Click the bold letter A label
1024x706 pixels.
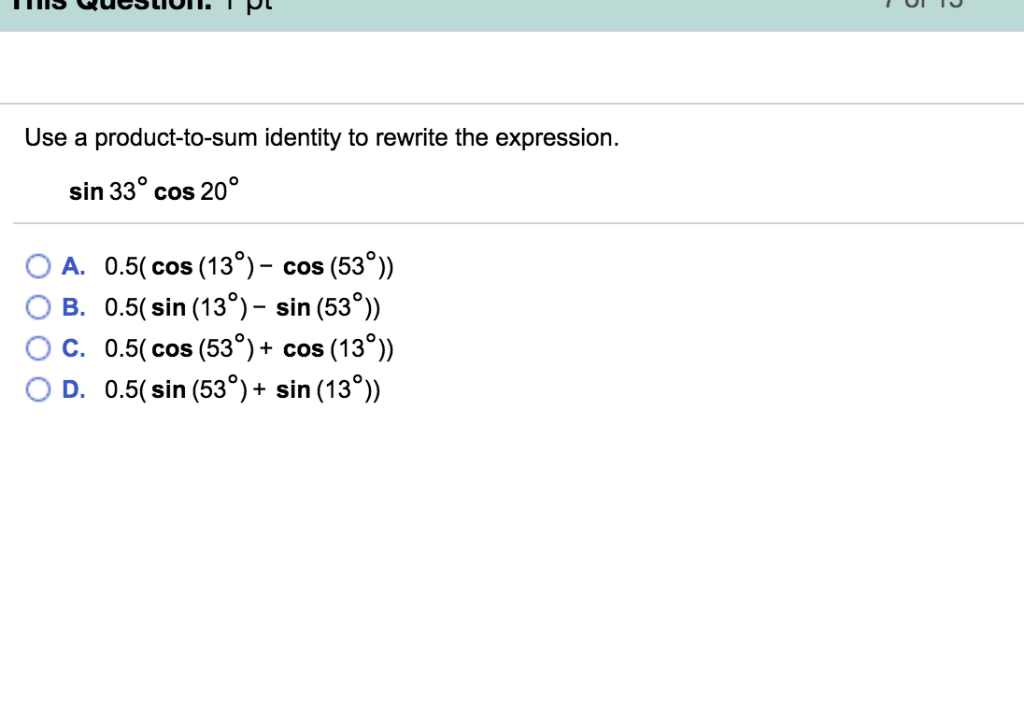pyautogui.click(x=72, y=265)
